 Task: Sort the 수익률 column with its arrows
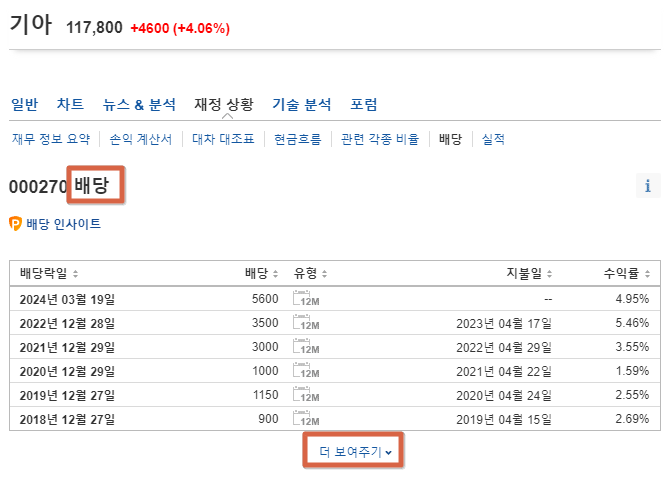tap(647, 274)
